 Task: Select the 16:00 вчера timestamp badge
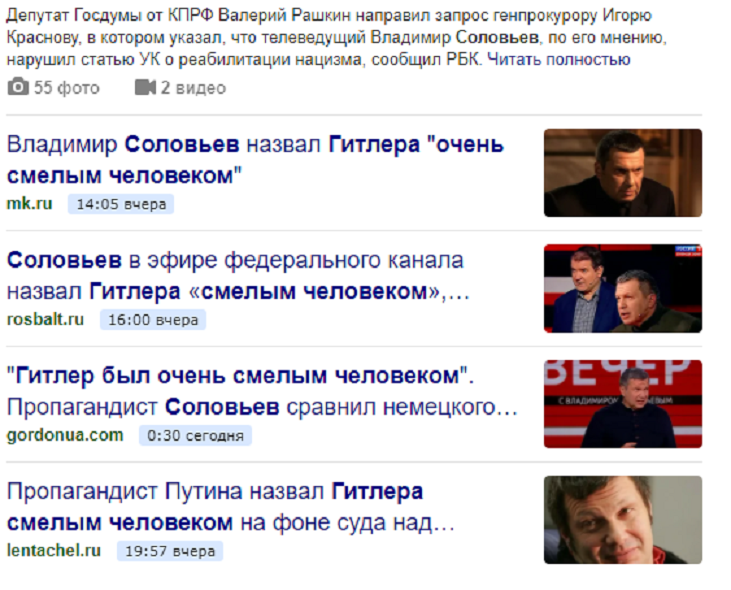pos(153,320)
